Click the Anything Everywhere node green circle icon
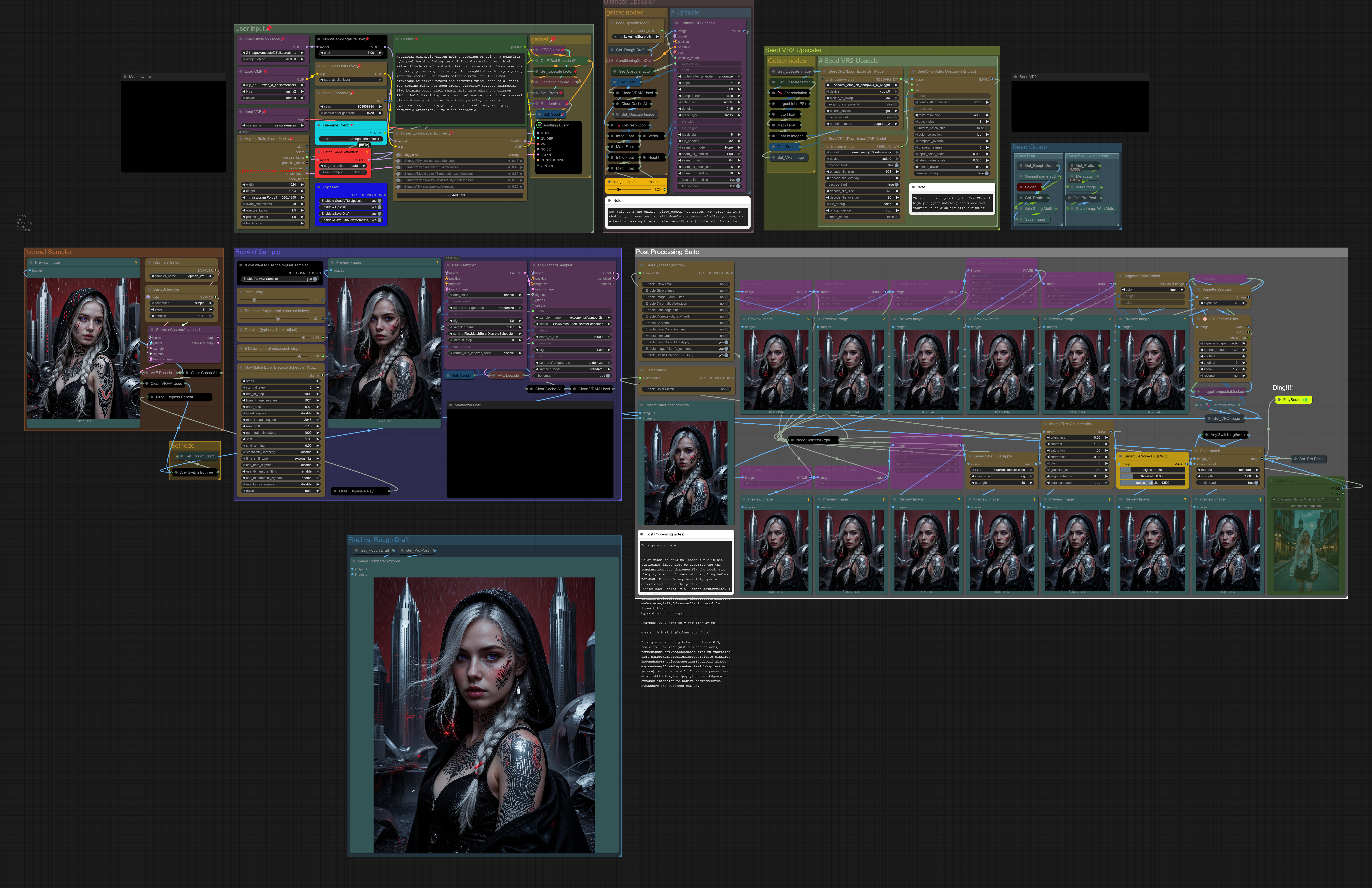This screenshot has height=888, width=1372. click(539, 125)
